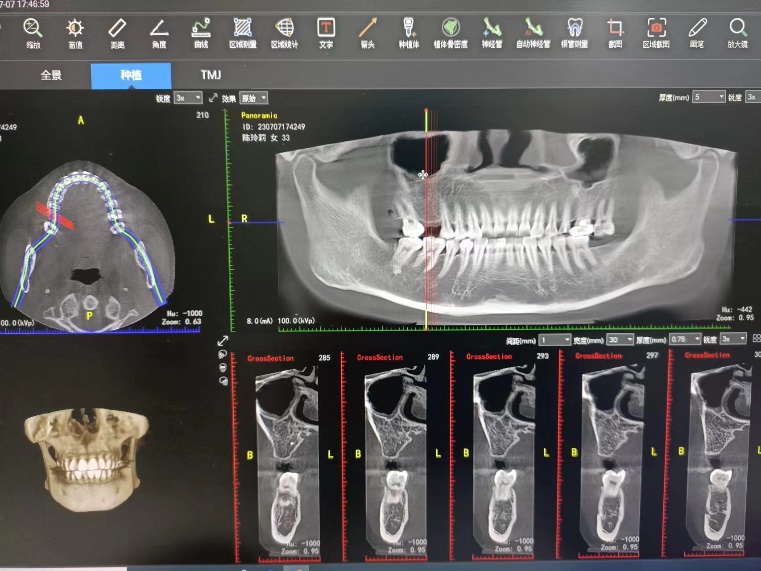The height and width of the screenshot is (571, 761).
Task: Select the 区域统计 area statistics tool
Action: [x=284, y=33]
